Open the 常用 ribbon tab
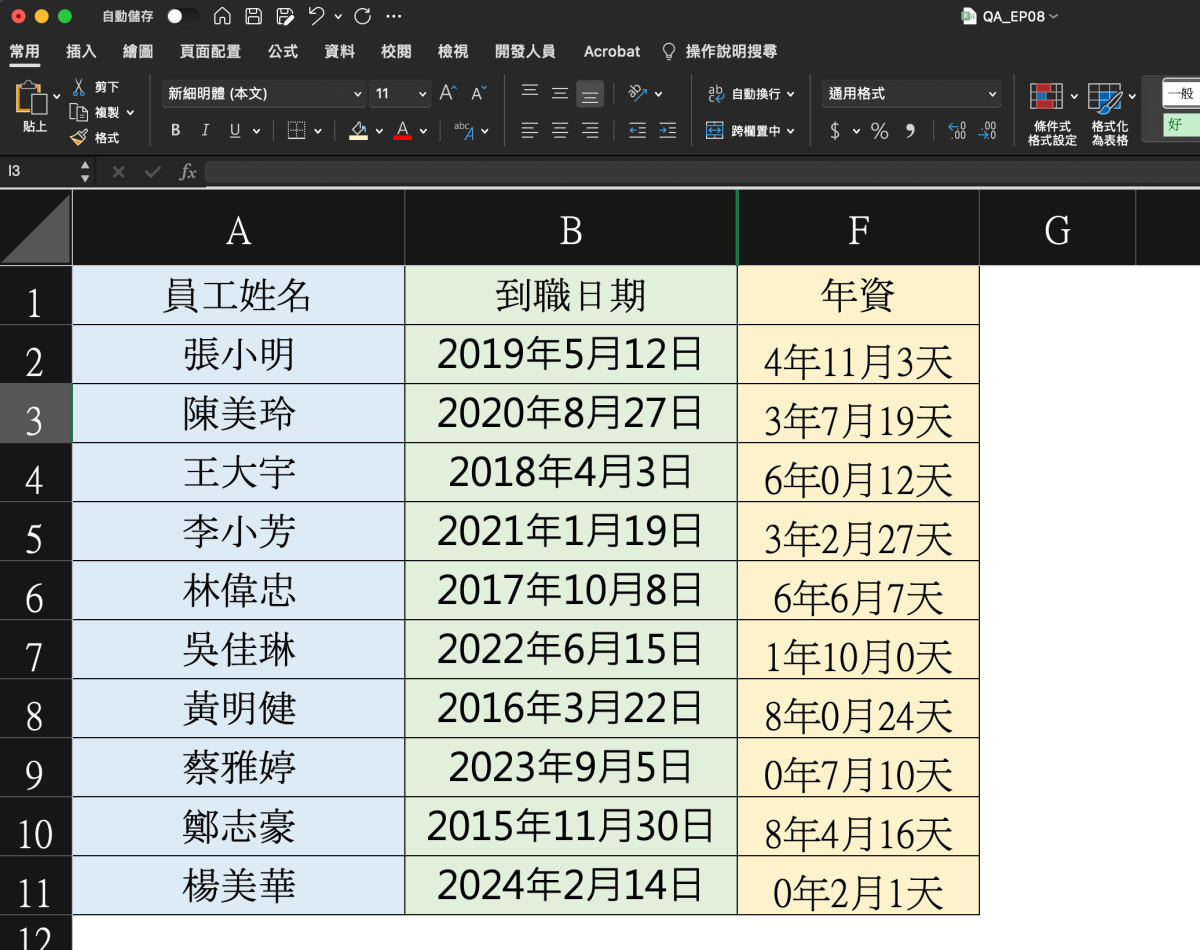Image resolution: width=1200 pixels, height=950 pixels. (25, 51)
